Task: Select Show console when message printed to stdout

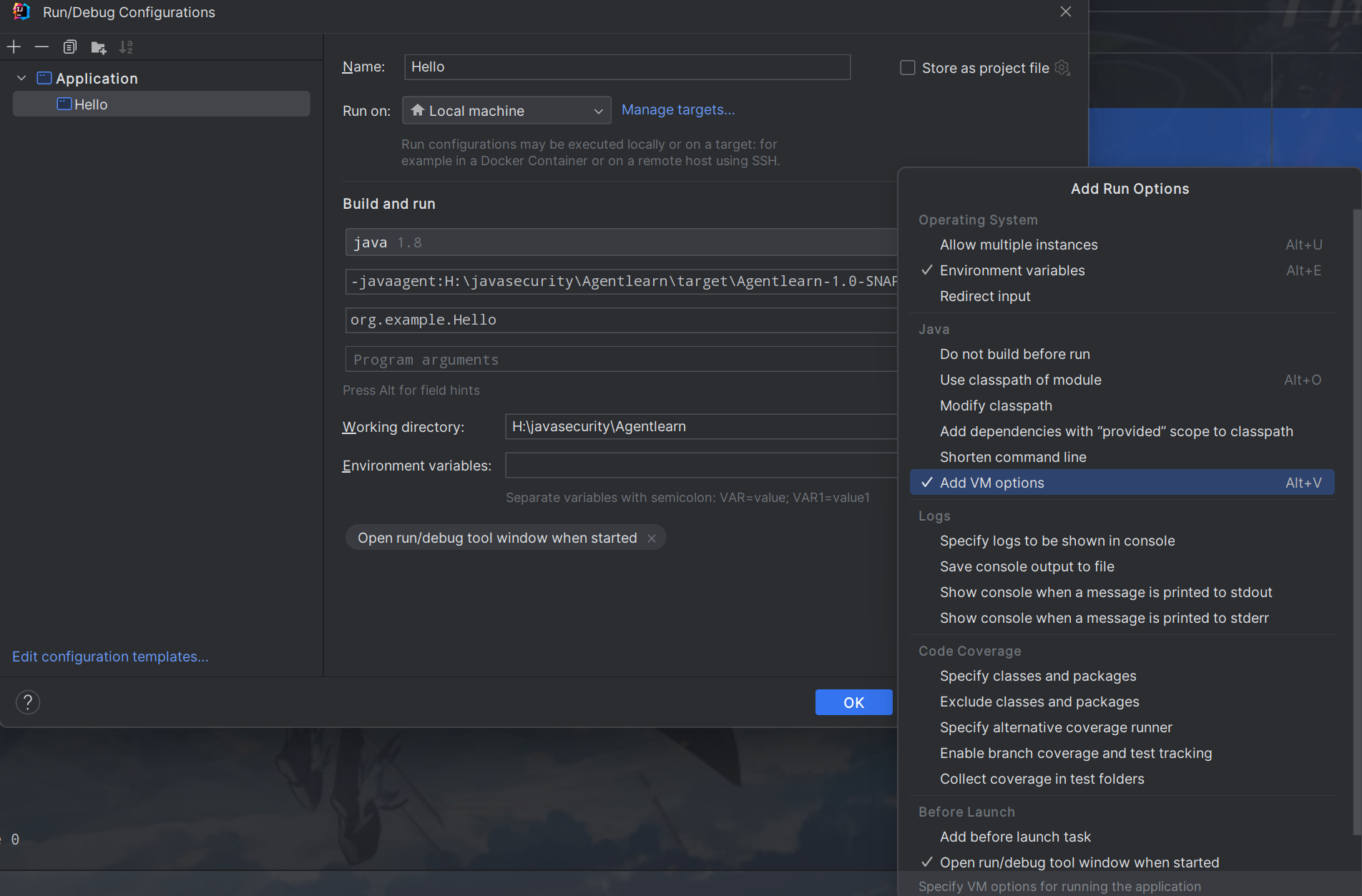Action: 1122,592
